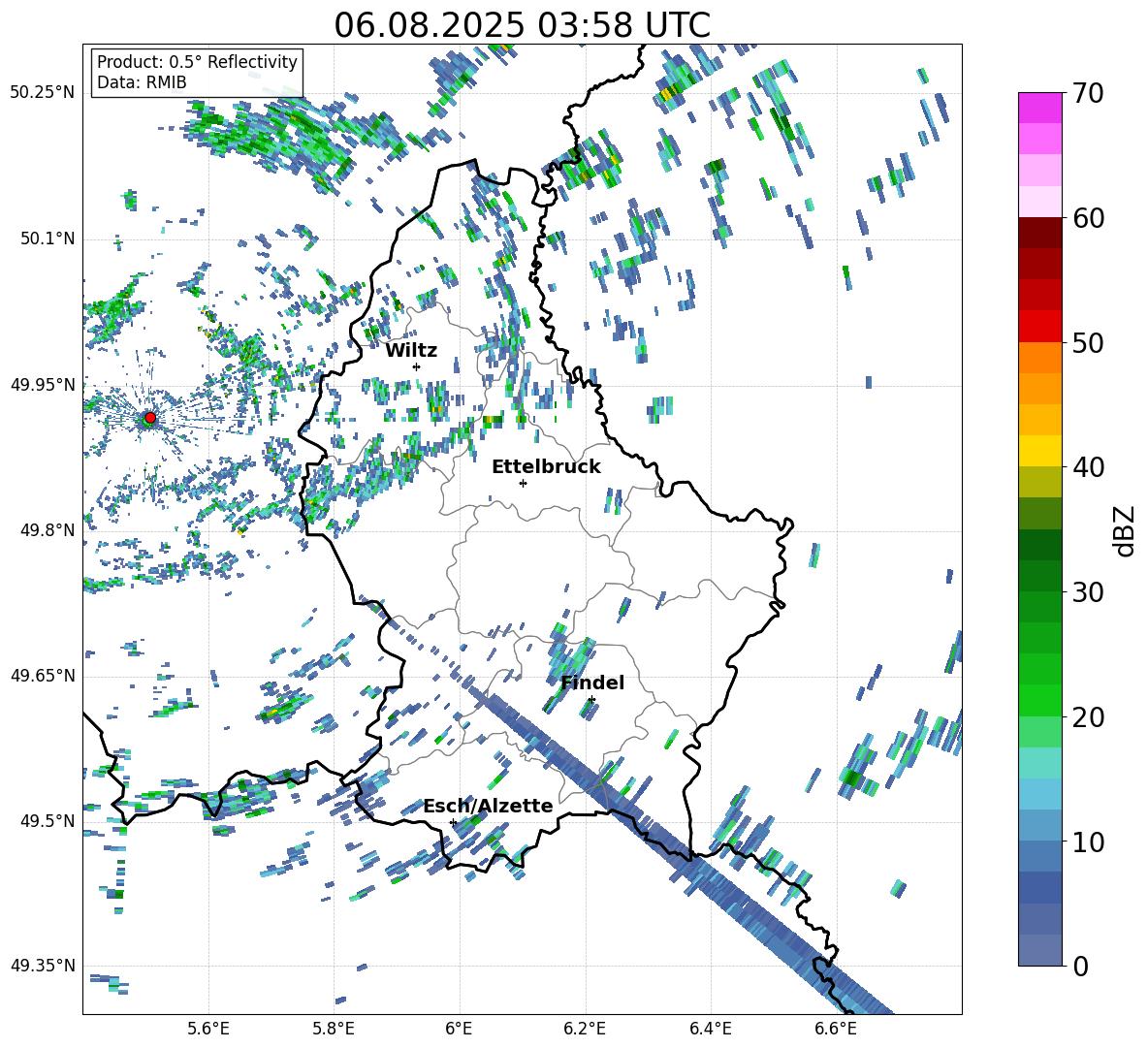The image size is (1148, 1048).
Task: Click the 49.65°N latitude label
Action: pos(43,675)
